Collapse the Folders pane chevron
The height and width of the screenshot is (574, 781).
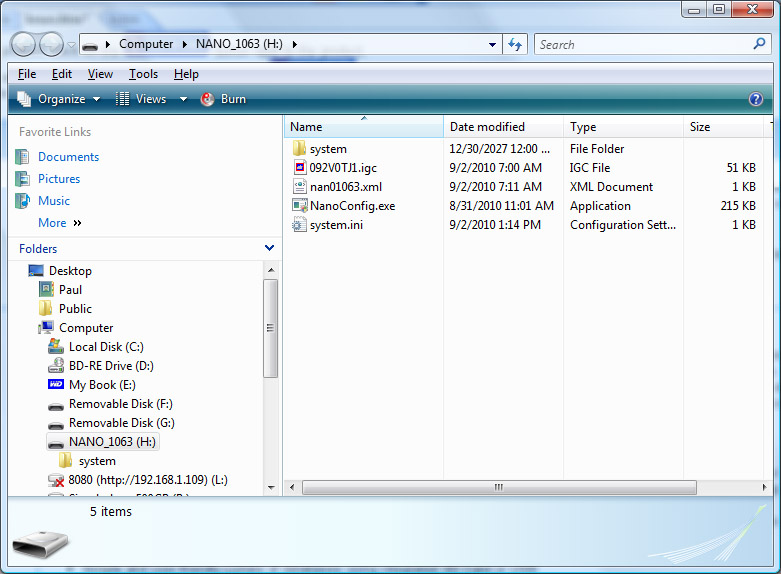click(x=269, y=248)
